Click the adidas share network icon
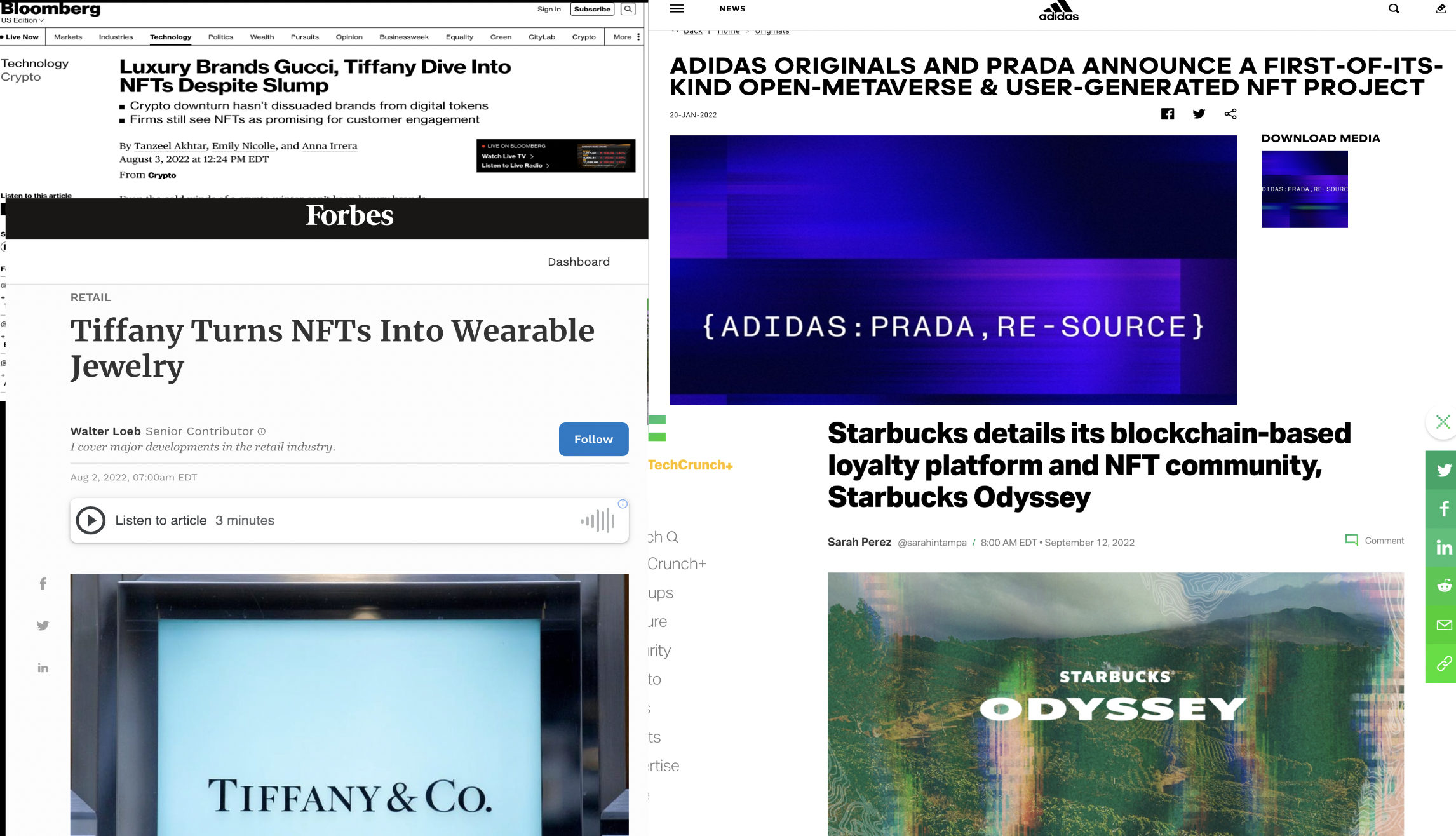 pyautogui.click(x=1230, y=114)
